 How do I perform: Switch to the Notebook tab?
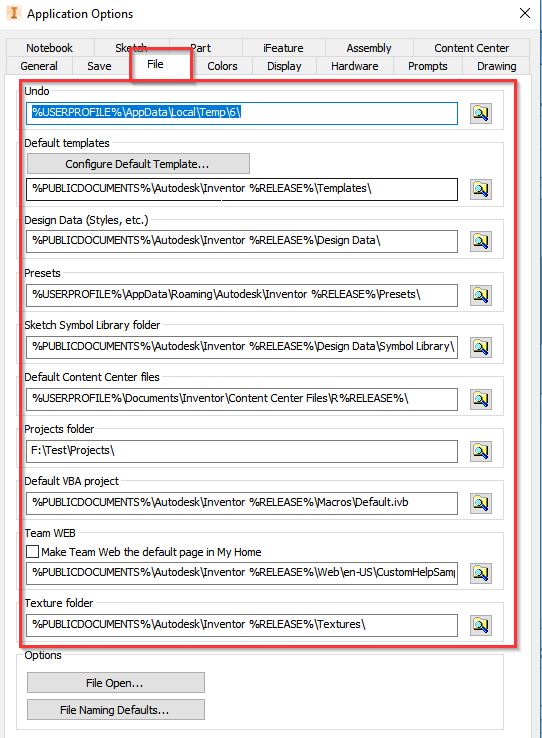[49, 48]
